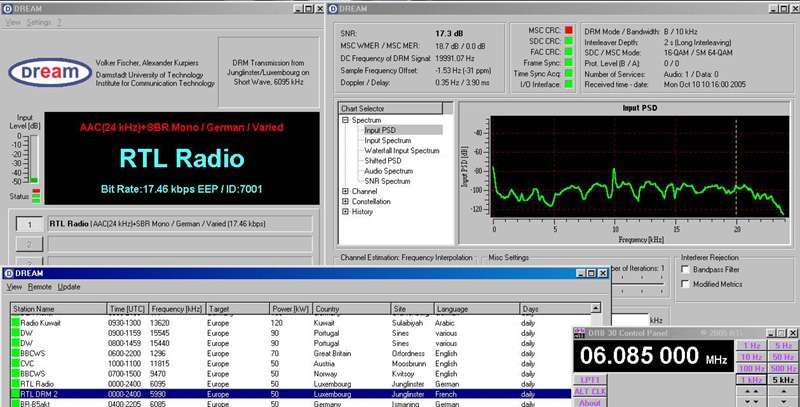Click the DREAM title icon of the main window
Screen dimensions: 800x407
point(8,9)
